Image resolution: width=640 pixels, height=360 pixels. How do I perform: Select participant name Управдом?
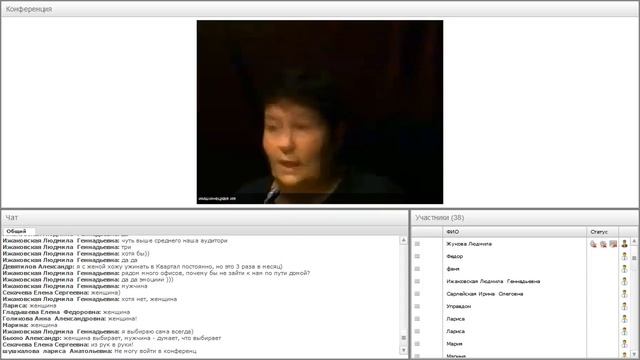pos(458,306)
